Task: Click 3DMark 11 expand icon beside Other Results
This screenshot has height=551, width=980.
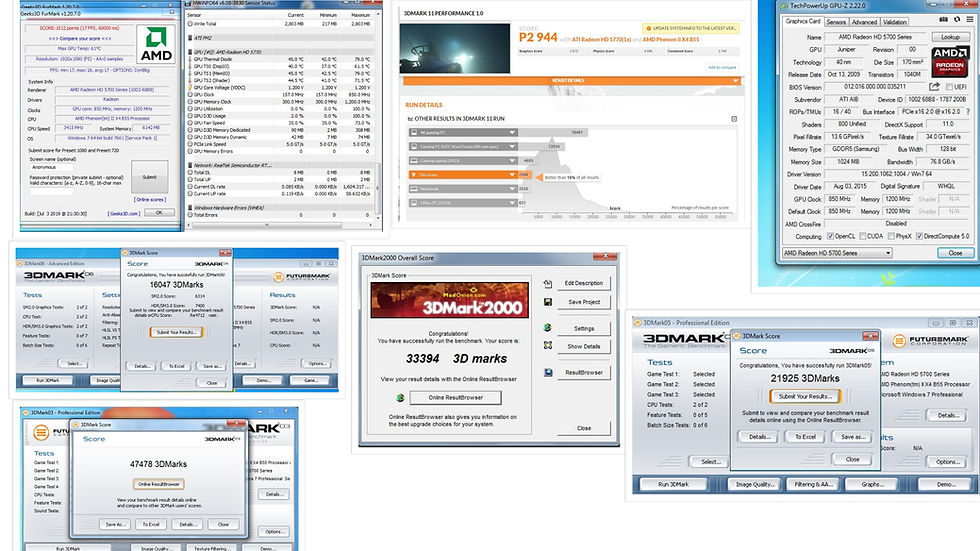Action: point(734,119)
